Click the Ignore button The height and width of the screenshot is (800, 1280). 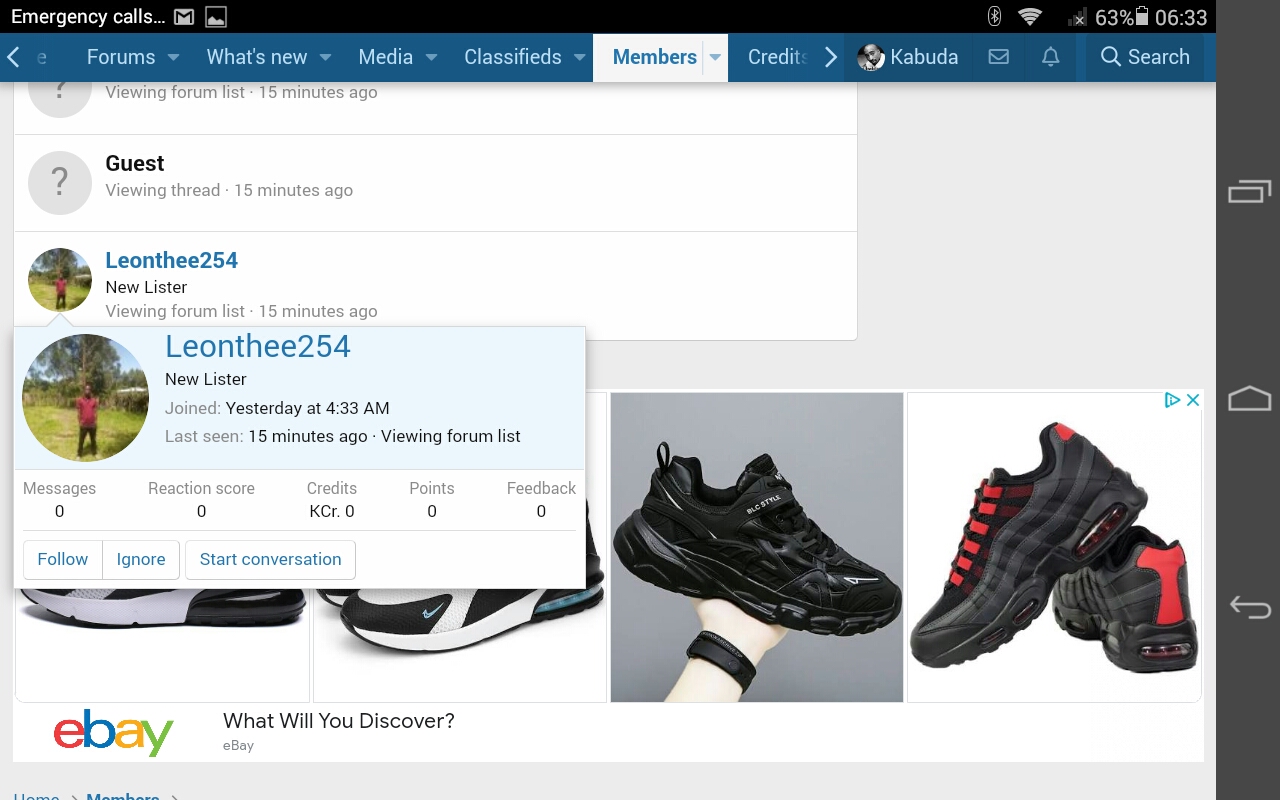(141, 559)
